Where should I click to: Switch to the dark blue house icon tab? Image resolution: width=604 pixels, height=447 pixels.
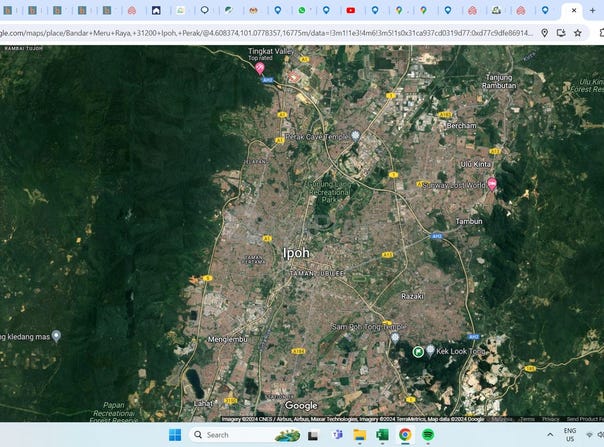coord(156,10)
